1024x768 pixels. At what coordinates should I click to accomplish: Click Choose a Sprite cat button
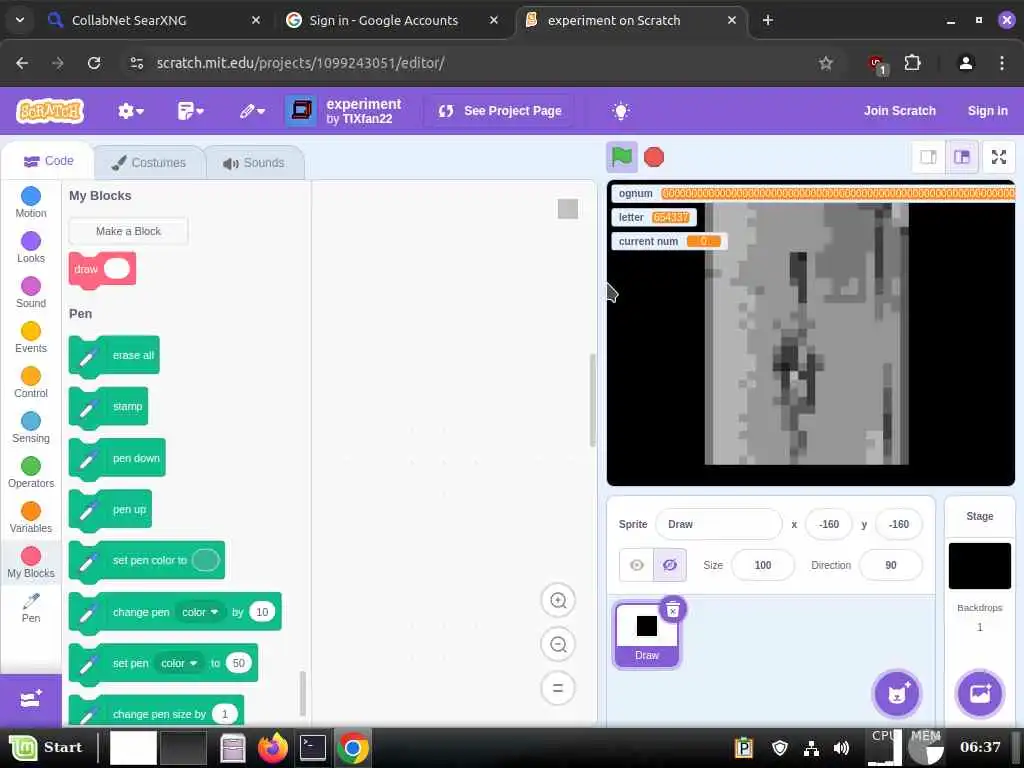coord(897,694)
